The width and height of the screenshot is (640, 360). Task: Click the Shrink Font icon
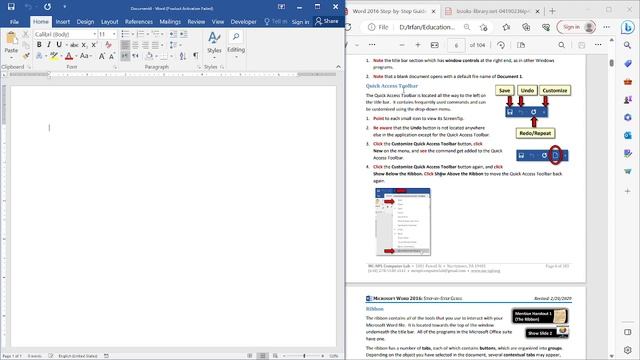[x=112, y=56]
